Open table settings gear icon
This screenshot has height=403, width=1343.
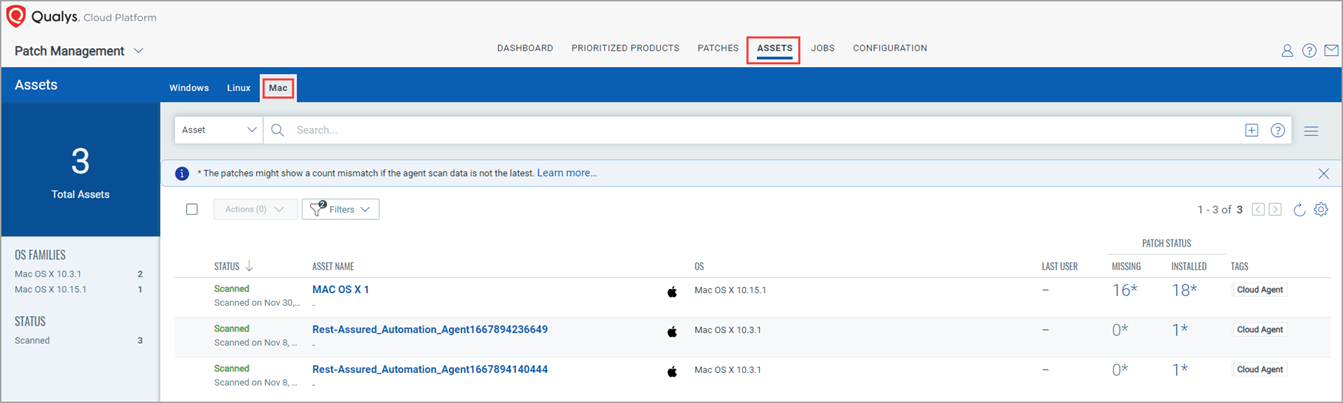(1321, 210)
